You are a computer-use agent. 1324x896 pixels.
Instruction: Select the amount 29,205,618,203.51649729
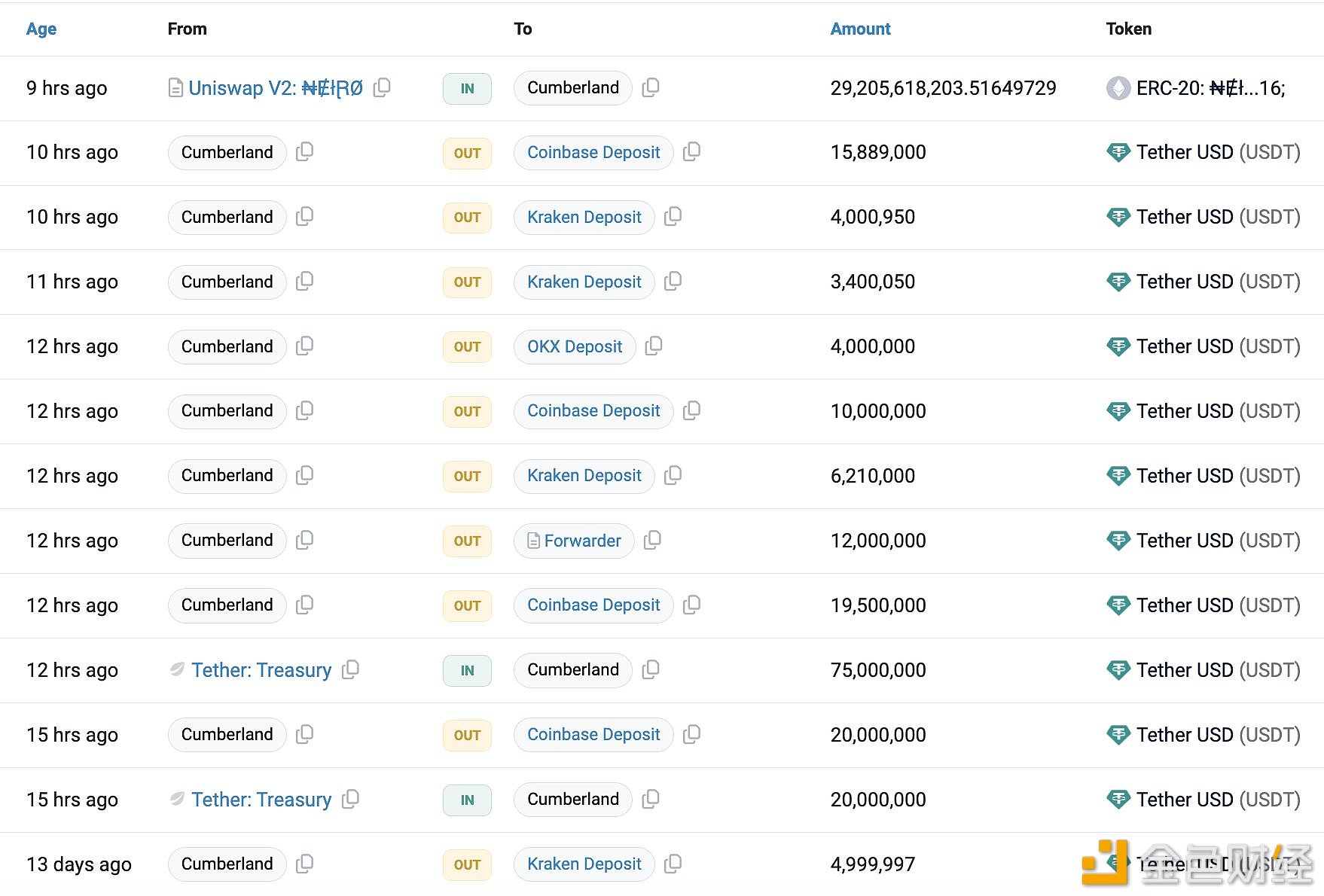click(943, 88)
